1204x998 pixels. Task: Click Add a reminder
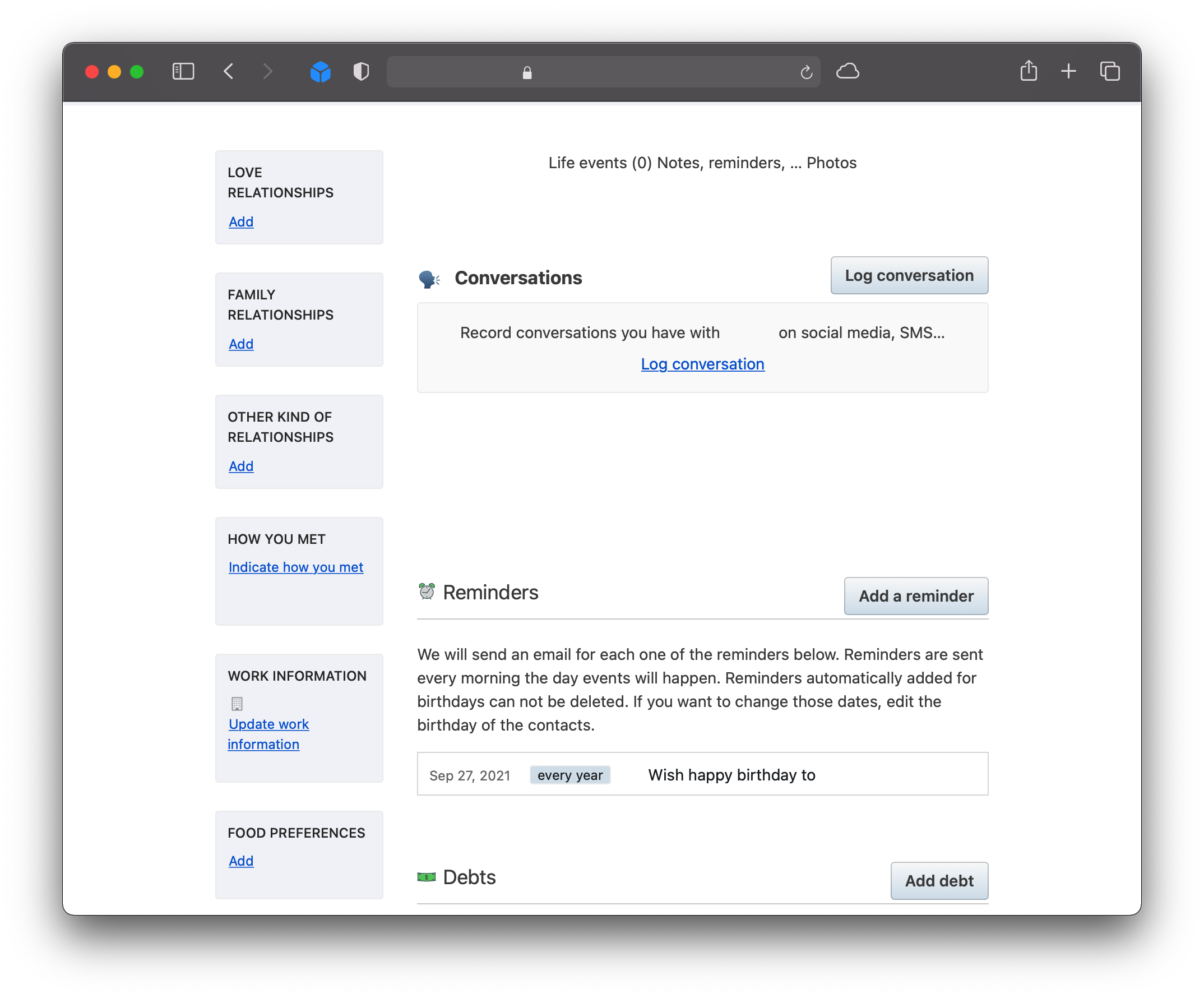click(916, 596)
